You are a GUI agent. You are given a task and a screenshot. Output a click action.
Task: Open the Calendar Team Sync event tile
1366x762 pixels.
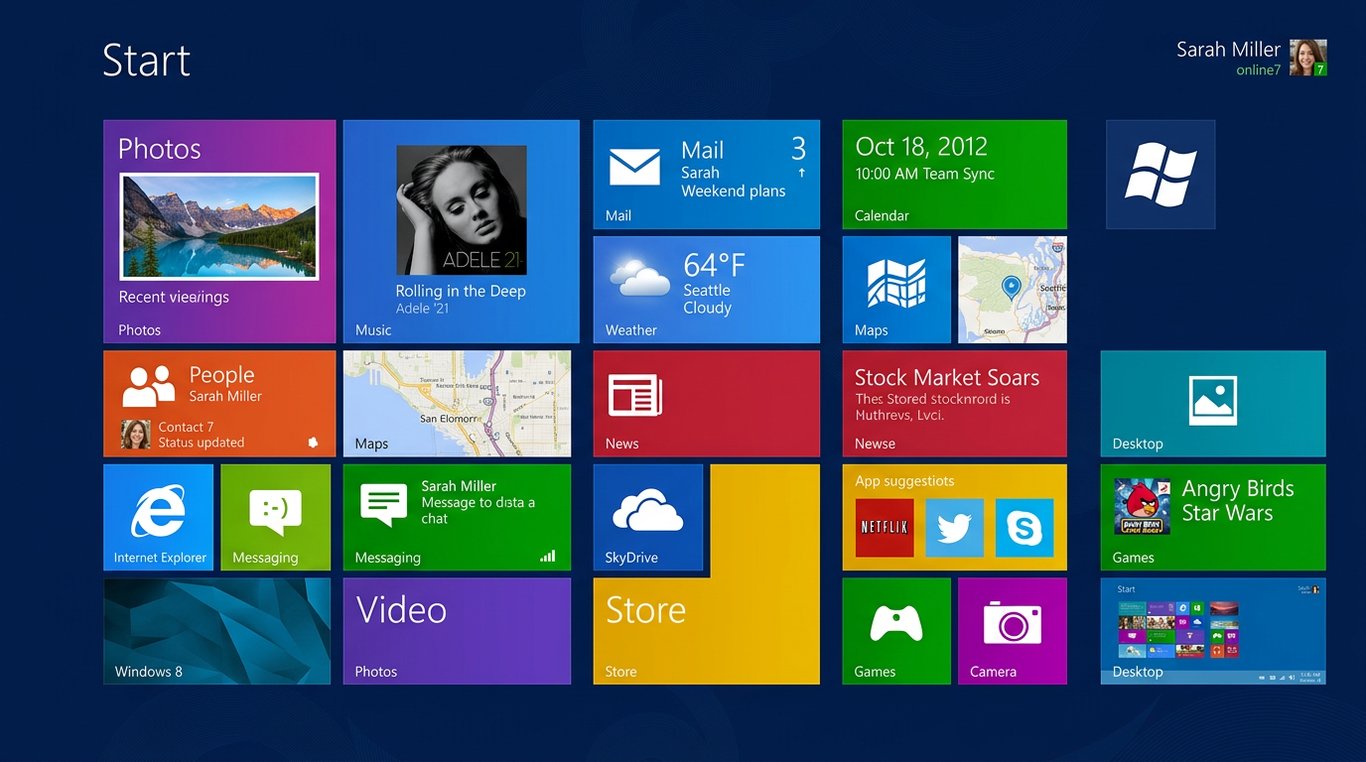click(x=954, y=174)
